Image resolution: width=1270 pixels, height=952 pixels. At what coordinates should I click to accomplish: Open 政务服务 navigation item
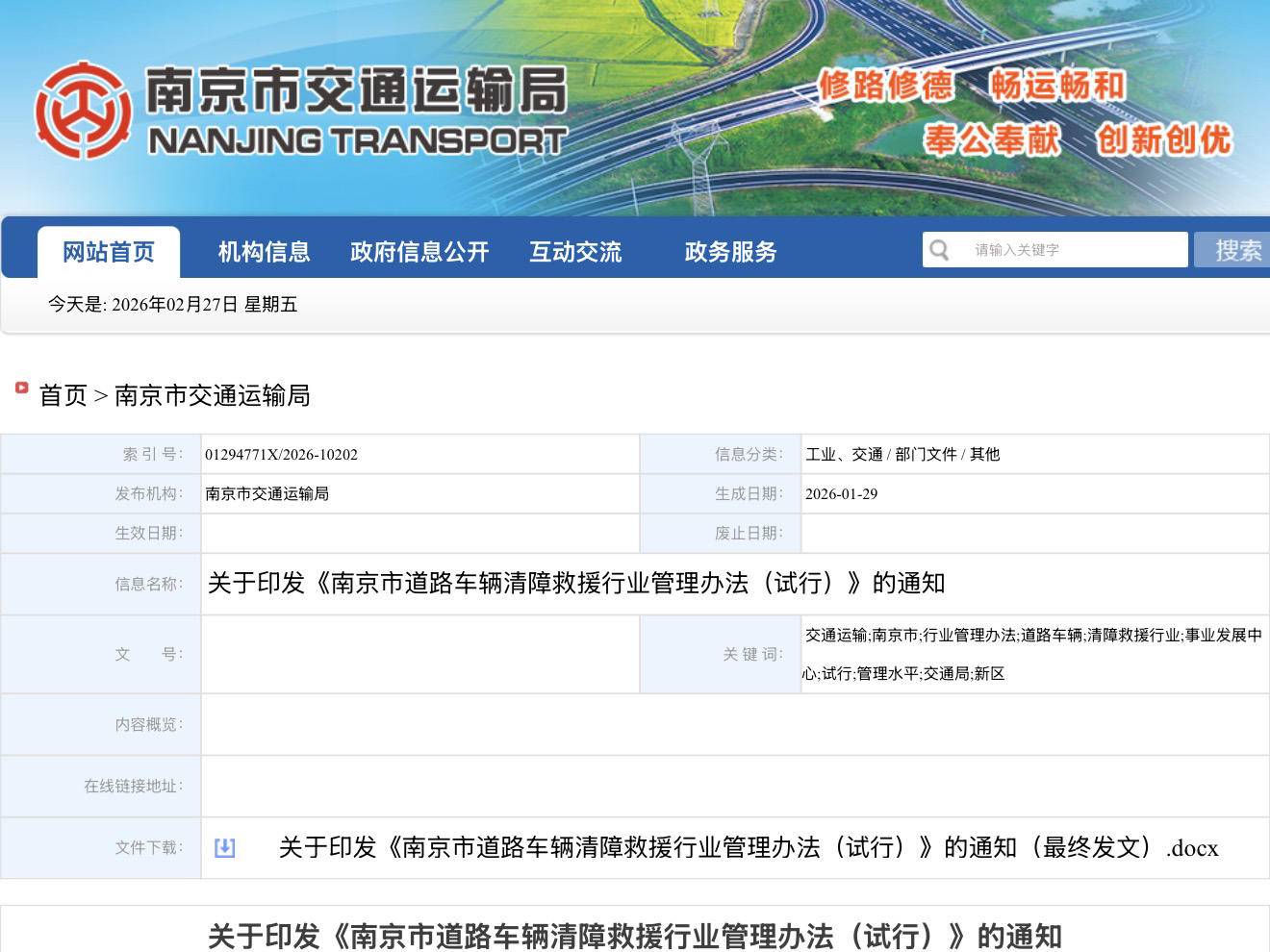[730, 252]
